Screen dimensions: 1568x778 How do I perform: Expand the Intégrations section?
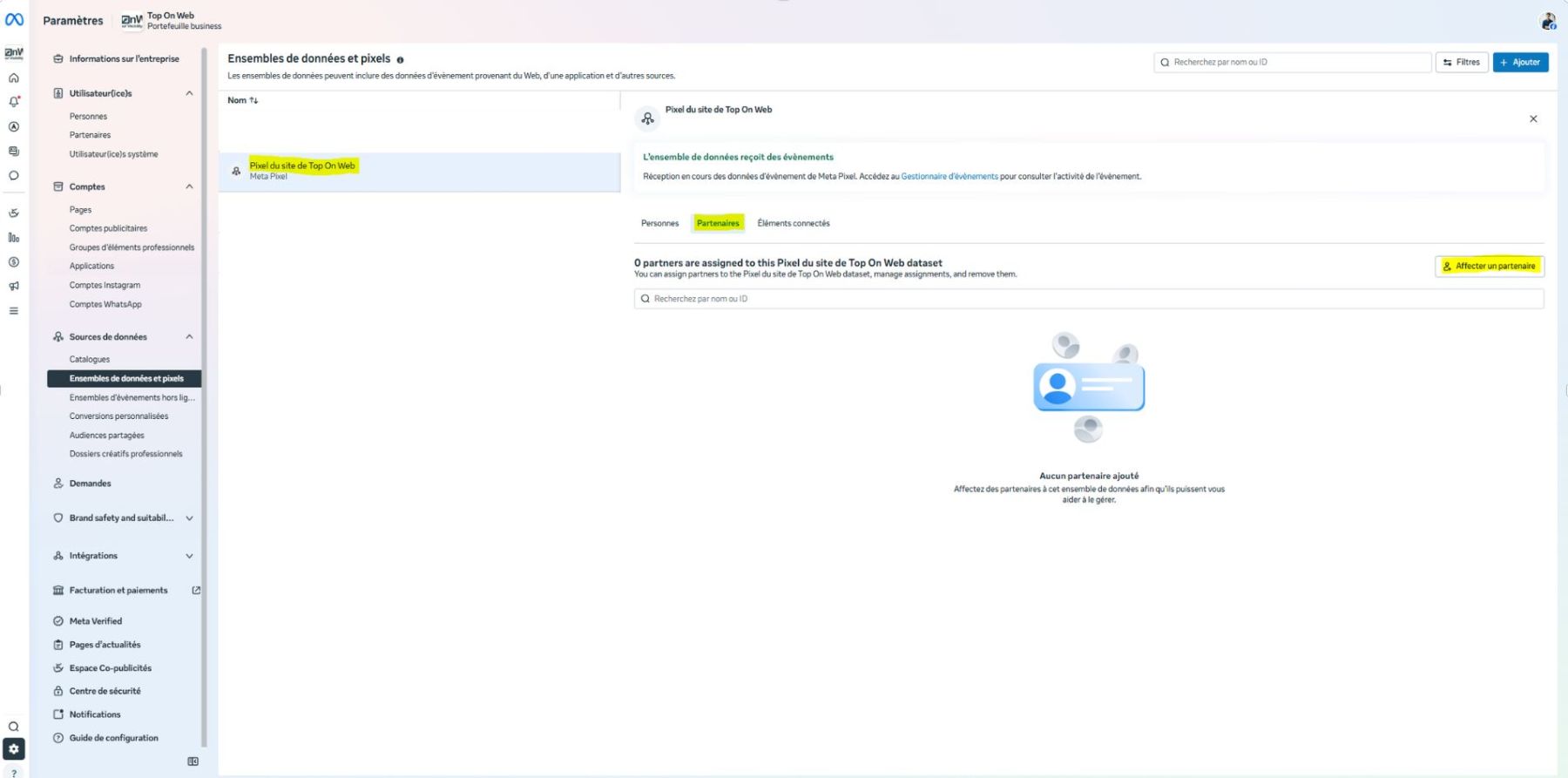189,556
